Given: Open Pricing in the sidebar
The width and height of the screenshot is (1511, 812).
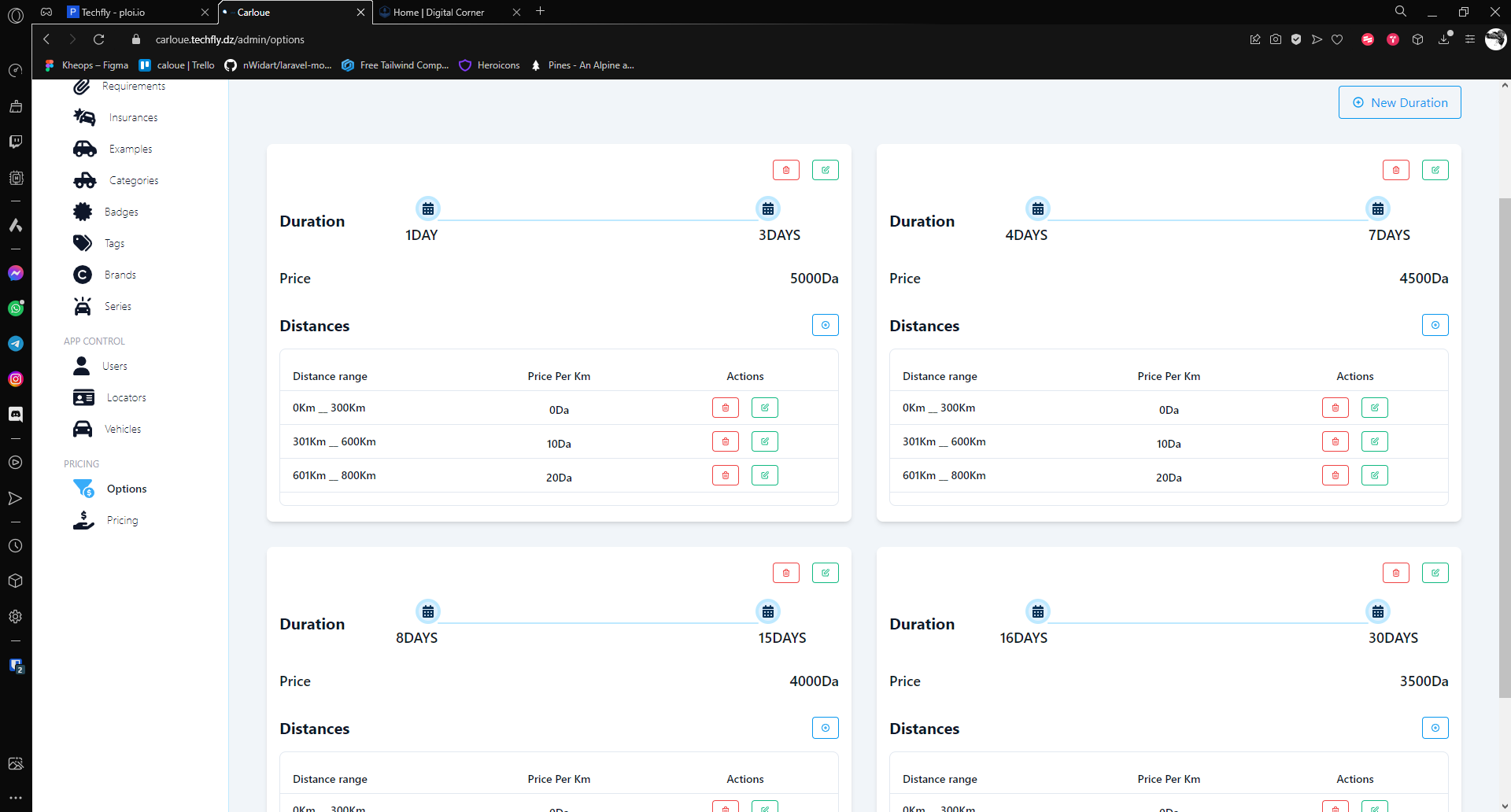Looking at the screenshot, I should point(122,520).
